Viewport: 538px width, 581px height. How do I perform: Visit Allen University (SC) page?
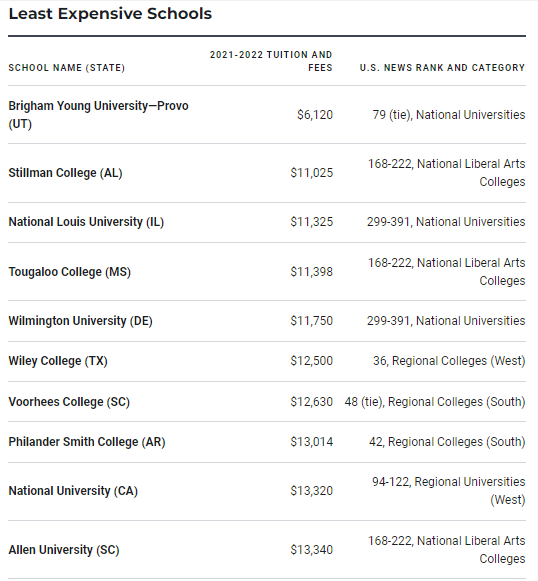pos(64,550)
